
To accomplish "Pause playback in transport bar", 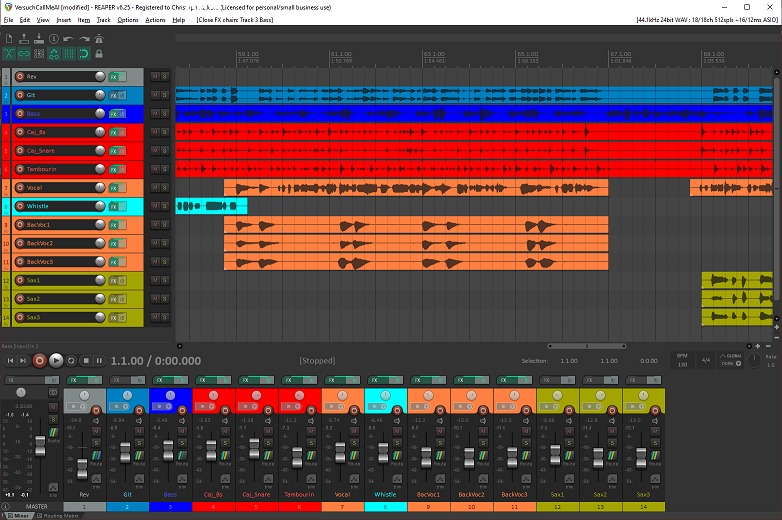I will (99, 360).
